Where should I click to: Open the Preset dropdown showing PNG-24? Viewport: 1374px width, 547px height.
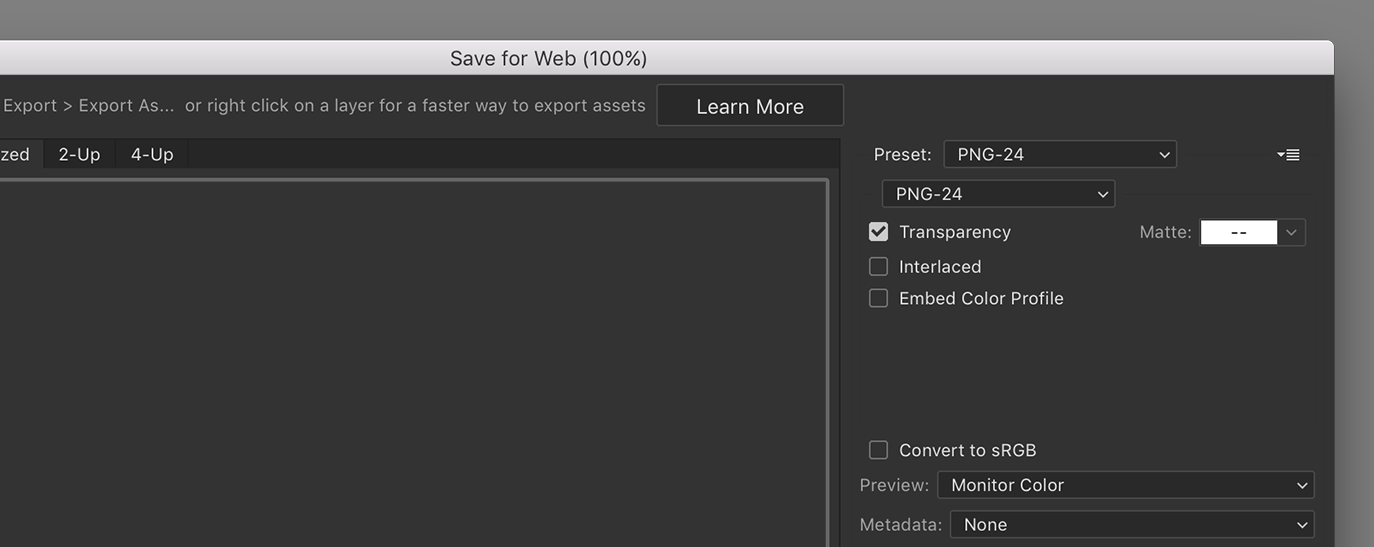pyautogui.click(x=1060, y=154)
